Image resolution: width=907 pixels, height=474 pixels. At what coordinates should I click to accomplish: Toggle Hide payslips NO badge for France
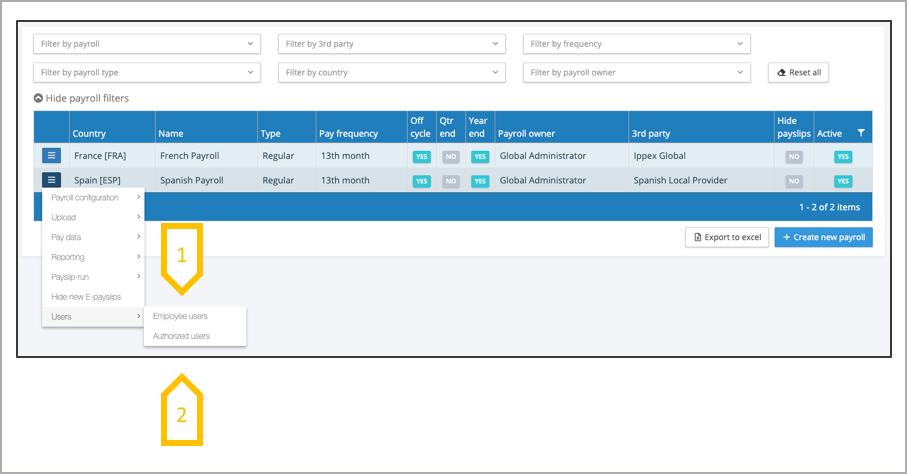[794, 157]
